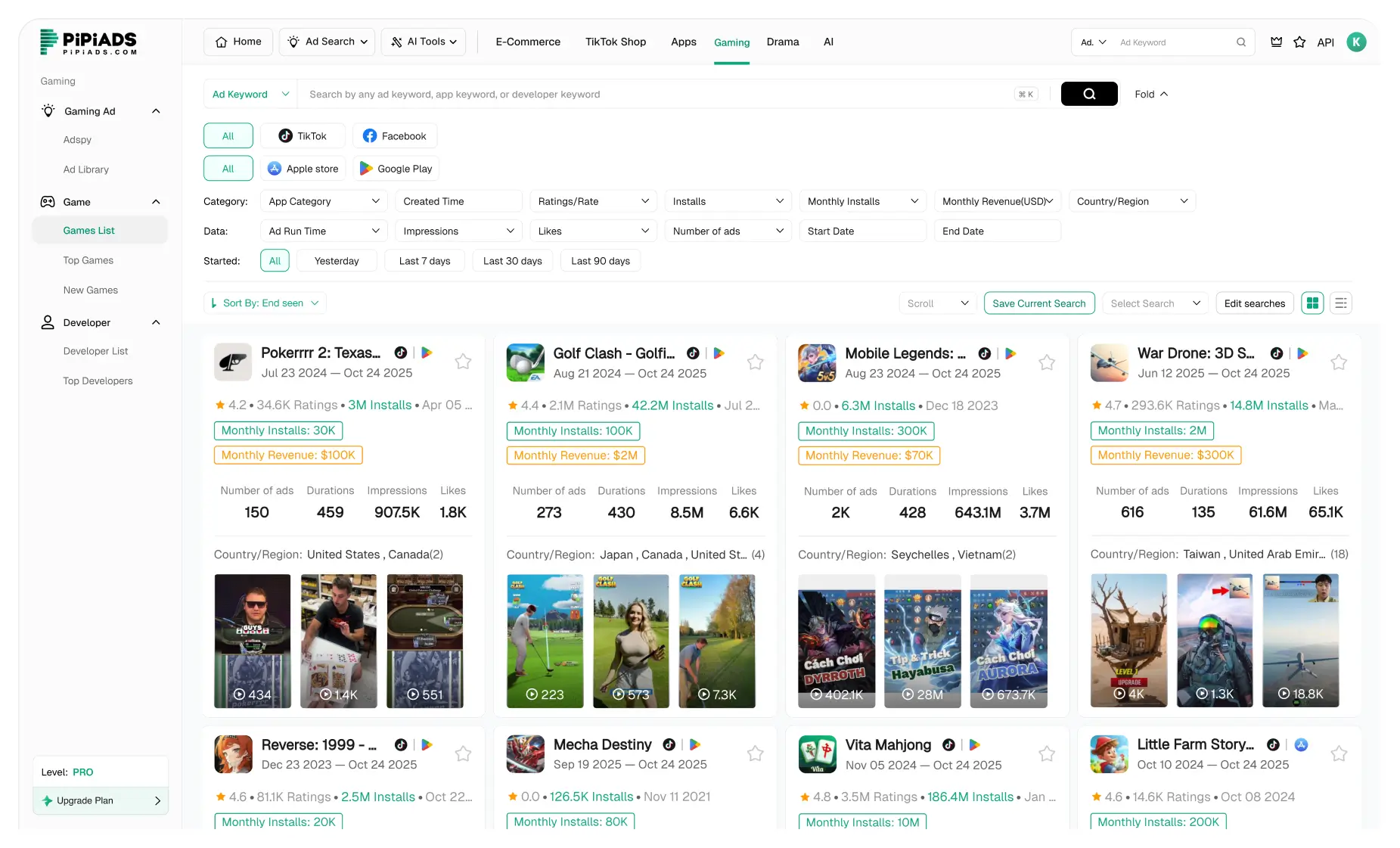This screenshot has height=848, width=1400.
Task: Click the black search magnifier button
Action: coord(1088,94)
